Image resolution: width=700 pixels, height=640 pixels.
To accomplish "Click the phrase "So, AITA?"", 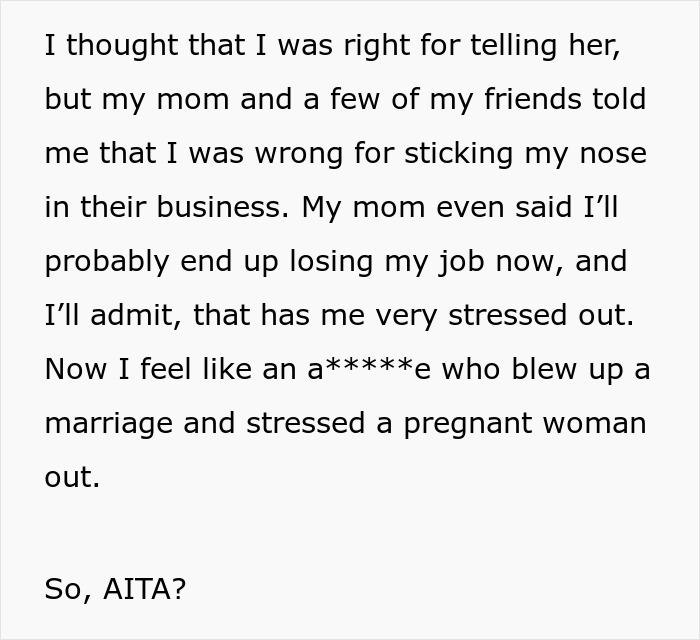I will [115, 589].
